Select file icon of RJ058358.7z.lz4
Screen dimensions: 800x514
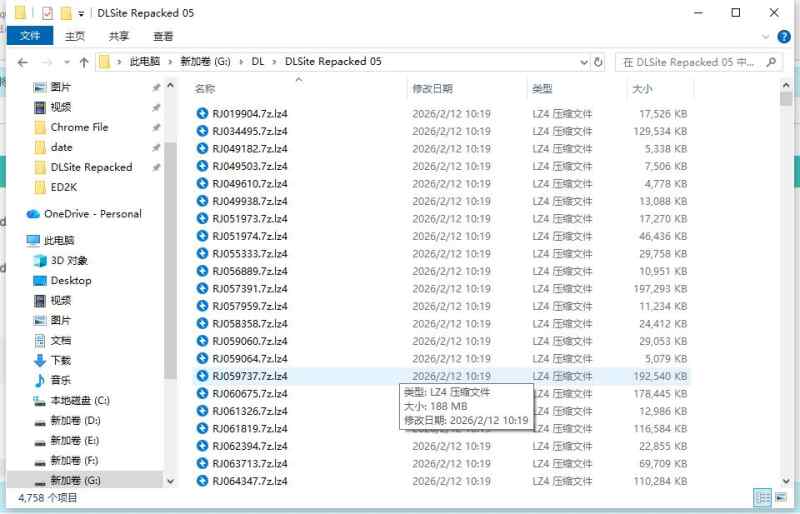point(202,323)
